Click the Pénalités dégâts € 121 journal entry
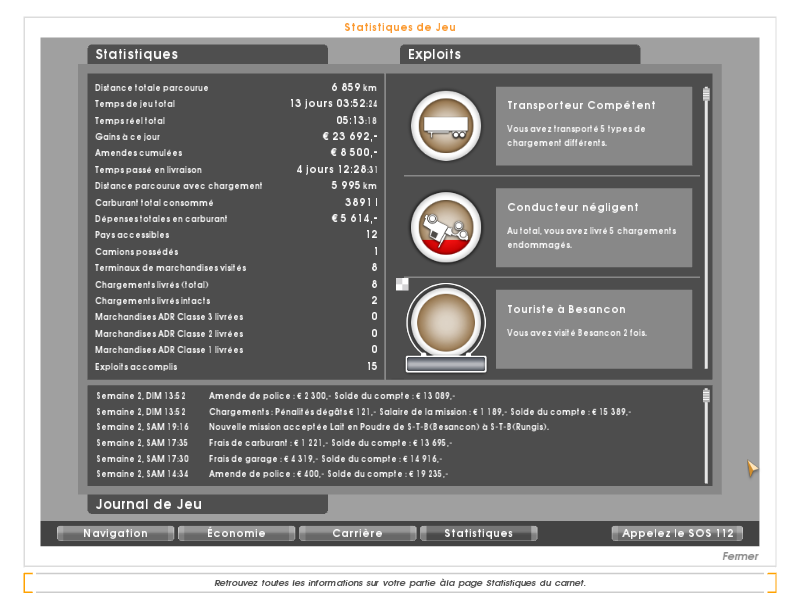800x600 pixels. (363, 411)
